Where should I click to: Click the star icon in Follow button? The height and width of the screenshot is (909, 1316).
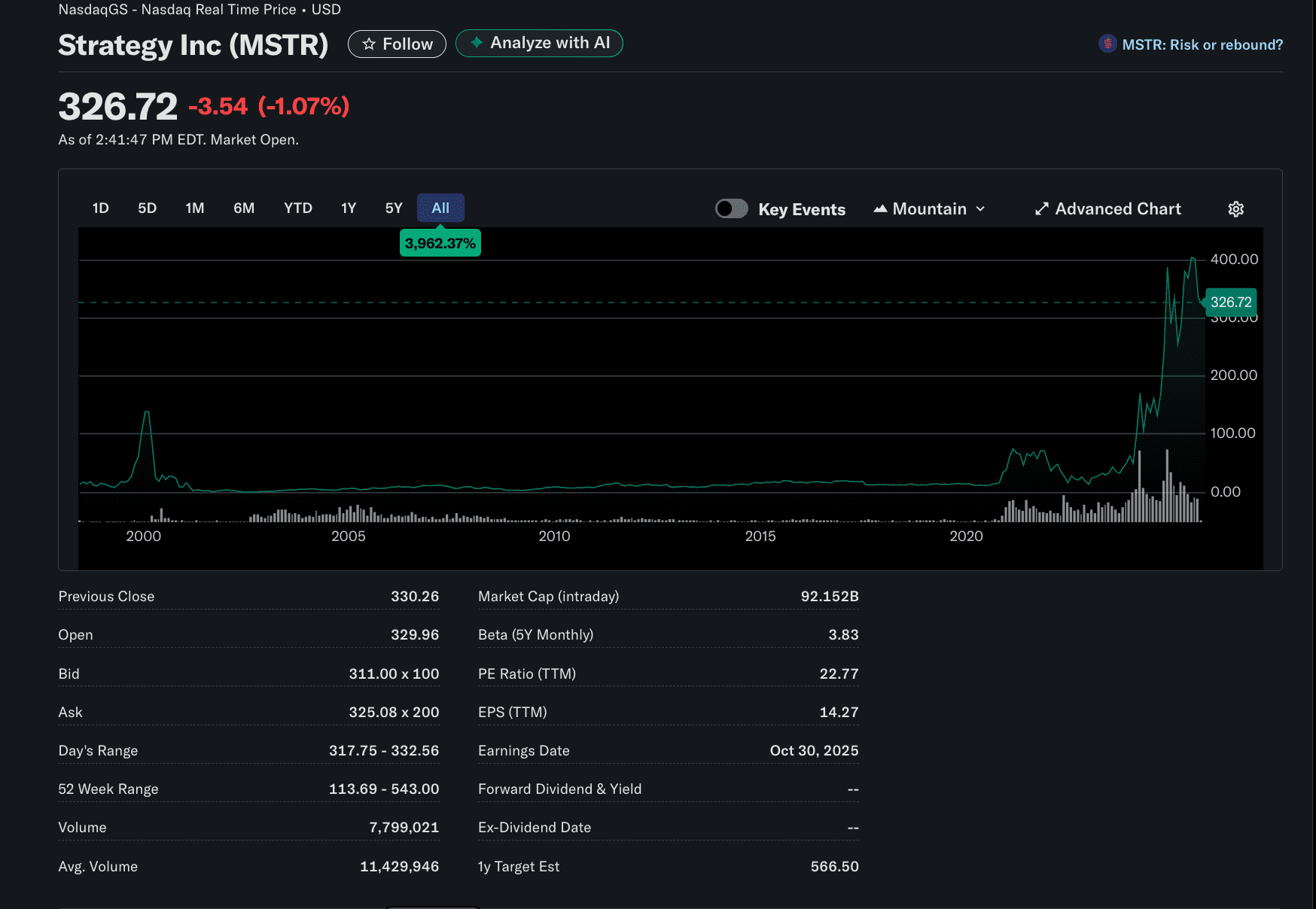(369, 44)
